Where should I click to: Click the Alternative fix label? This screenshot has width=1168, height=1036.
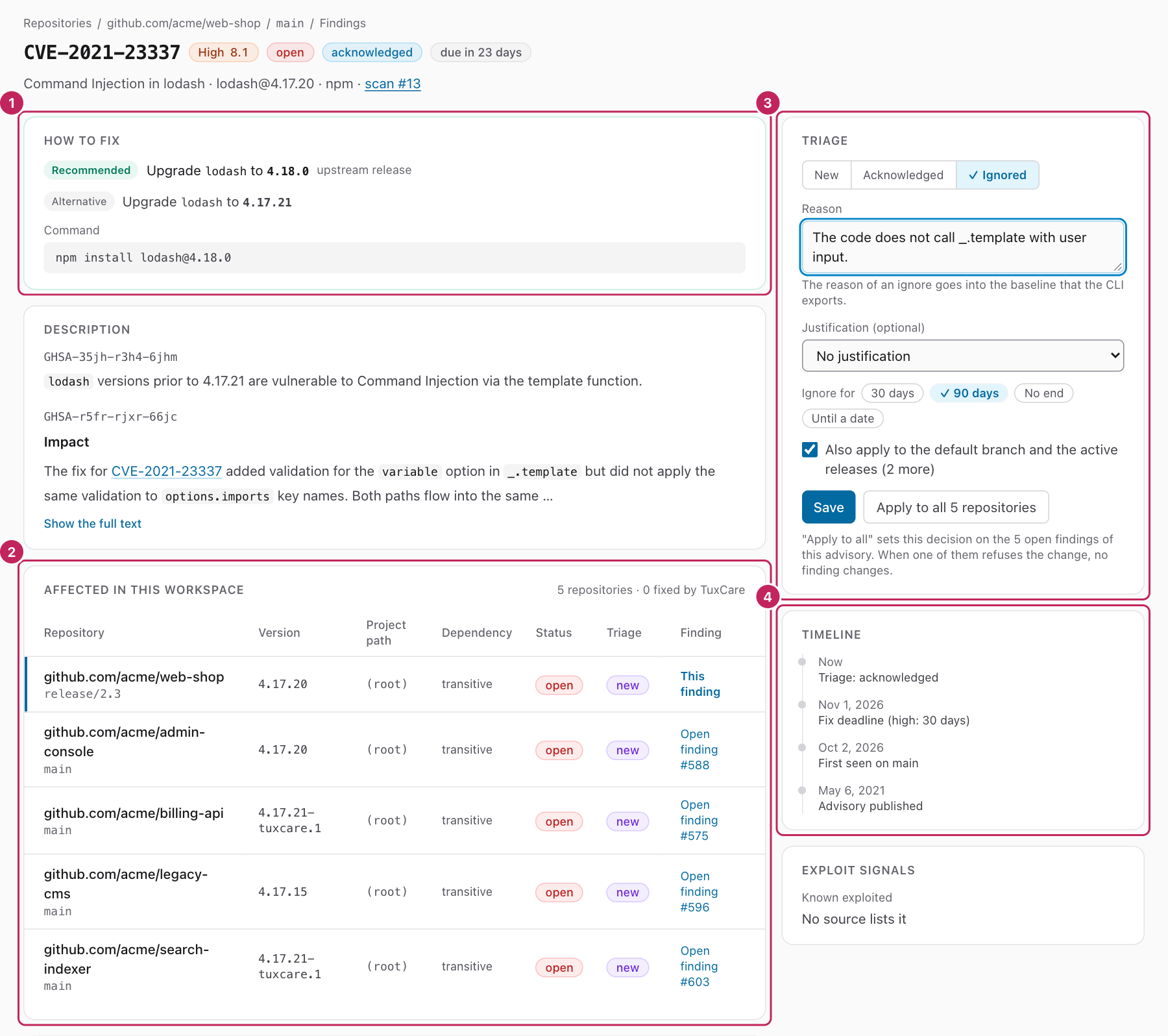79,201
